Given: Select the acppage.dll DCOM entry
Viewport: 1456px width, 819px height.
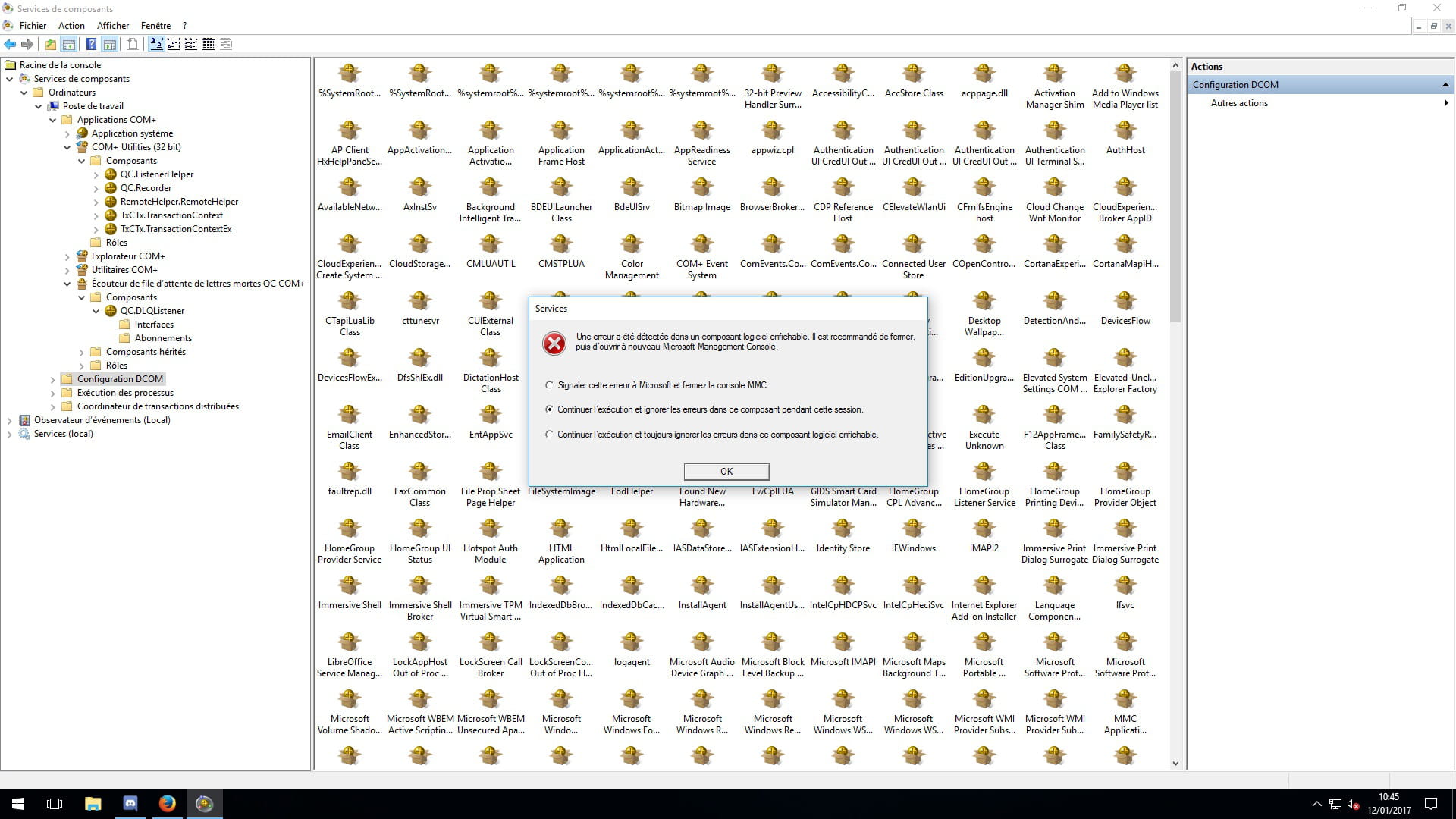Looking at the screenshot, I should pyautogui.click(x=984, y=81).
